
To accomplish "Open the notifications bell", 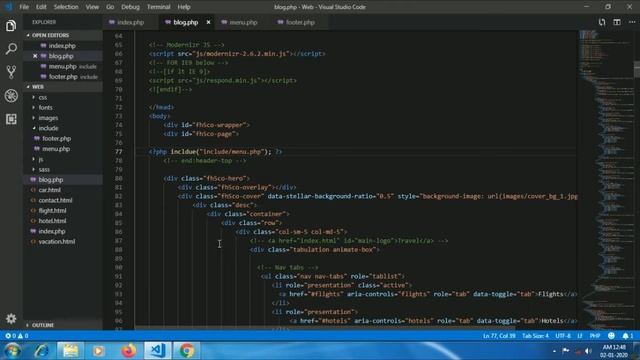I will pyautogui.click(x=628, y=336).
